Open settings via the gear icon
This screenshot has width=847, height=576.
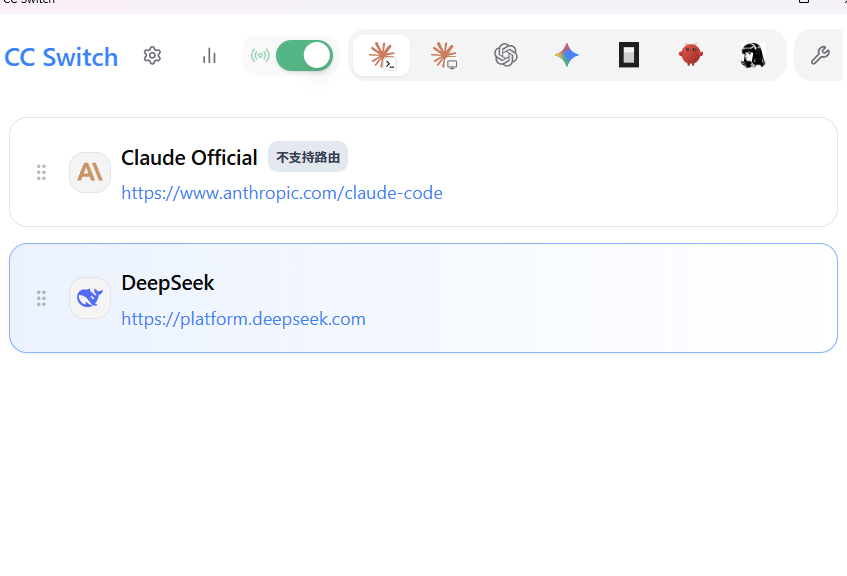(152, 56)
